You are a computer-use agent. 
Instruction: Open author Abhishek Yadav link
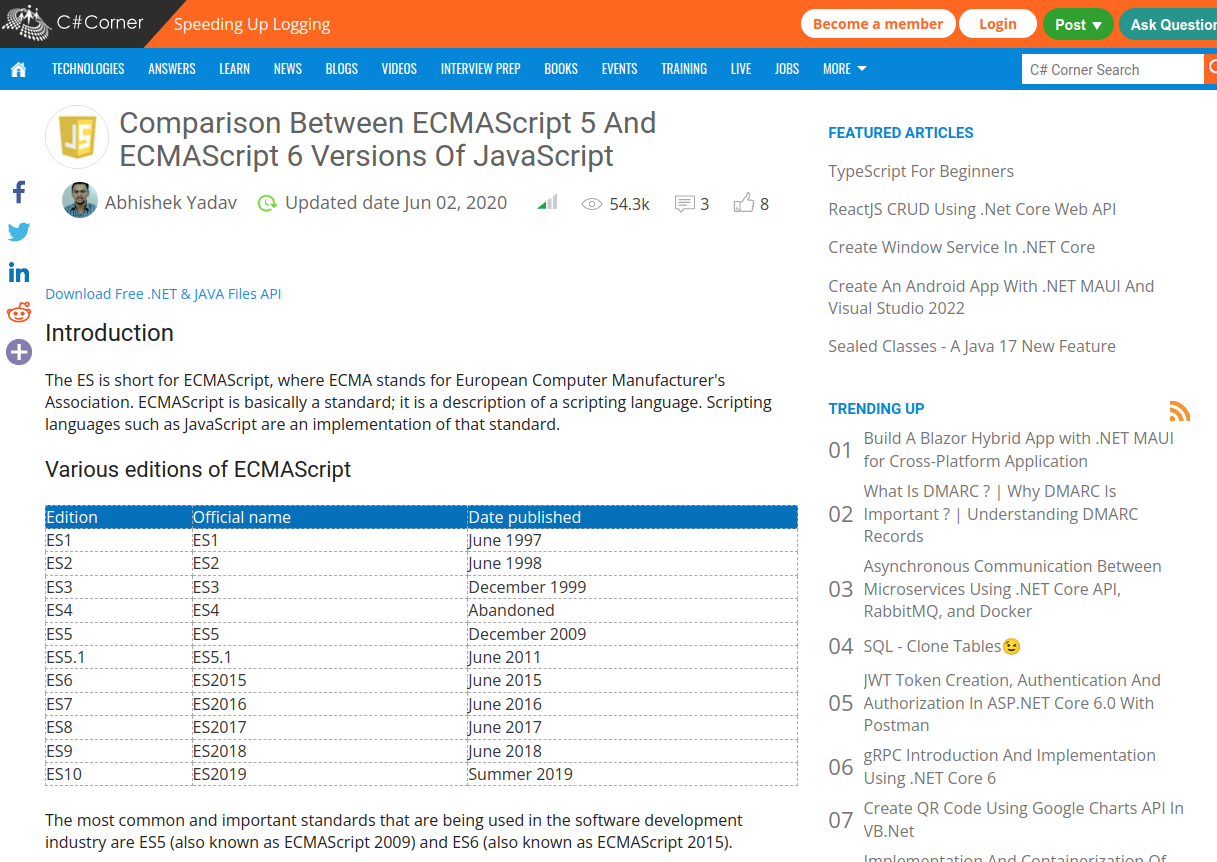pyautogui.click(x=171, y=203)
